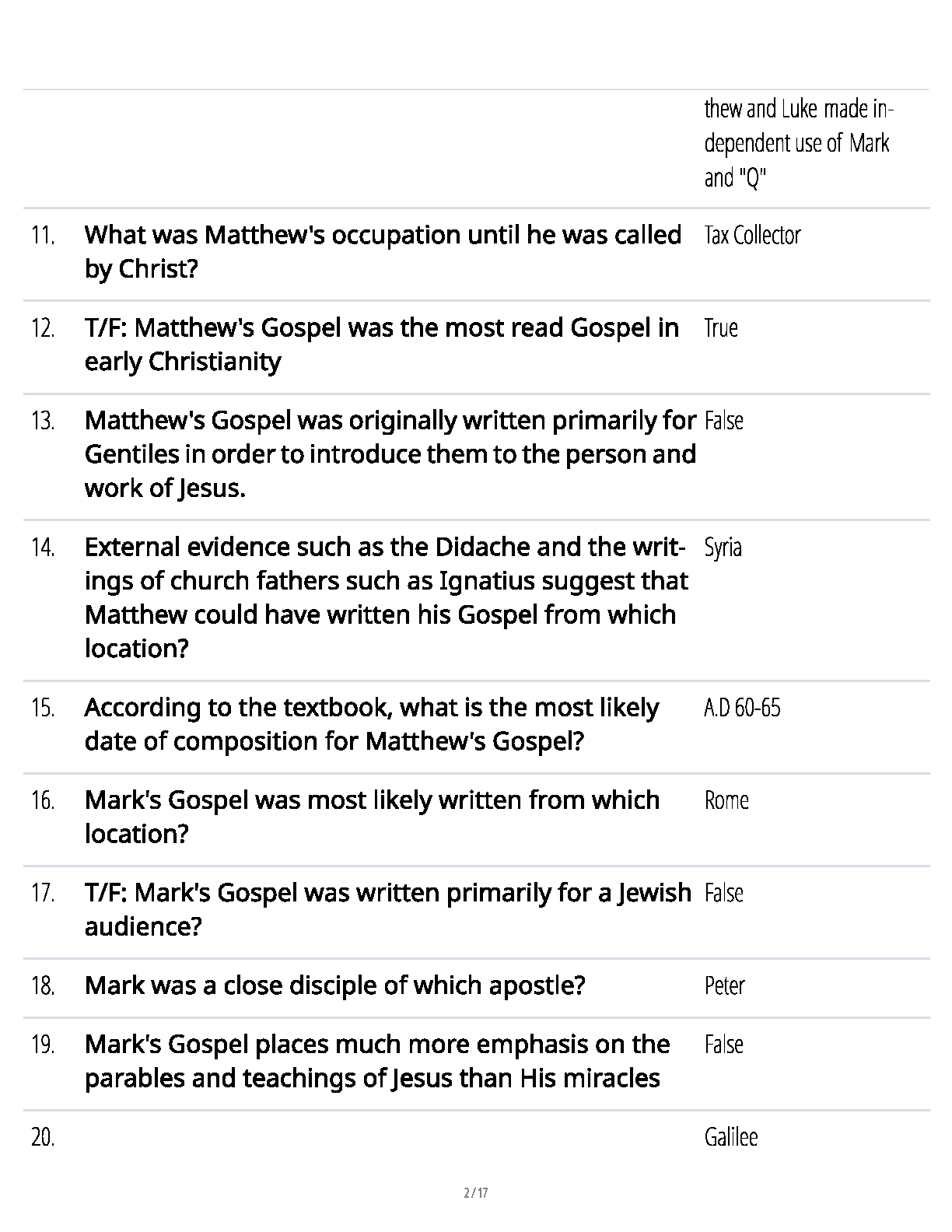Click the 'A.D 60-65' answer
Screen dimensions: 952x1232
pyautogui.click(x=742, y=708)
